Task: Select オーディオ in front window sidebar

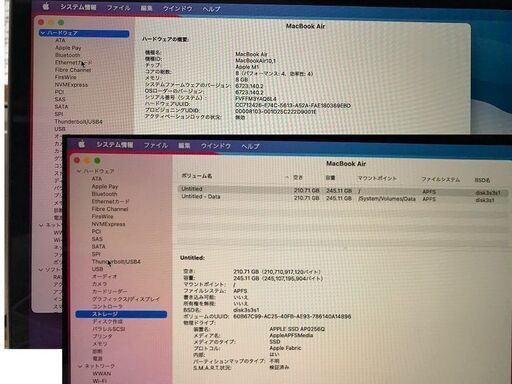Action: click(104, 276)
